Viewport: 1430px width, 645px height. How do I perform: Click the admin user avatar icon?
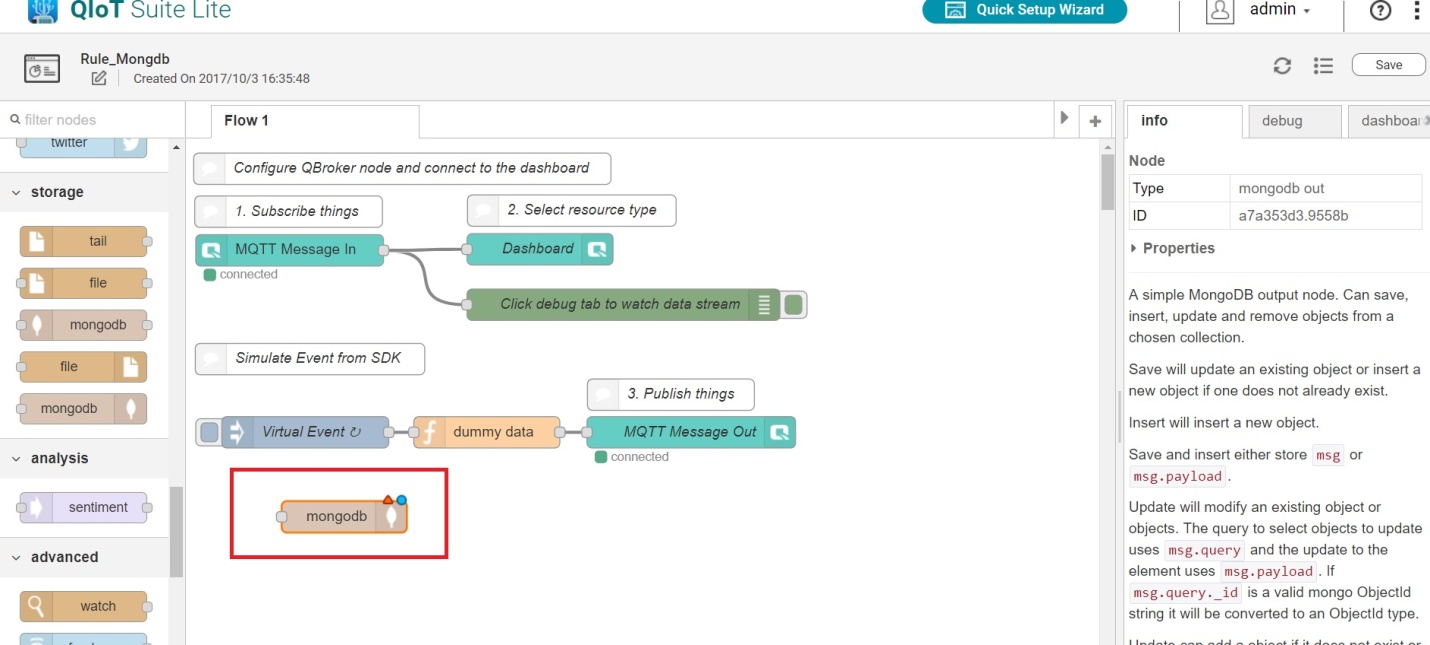click(1220, 10)
